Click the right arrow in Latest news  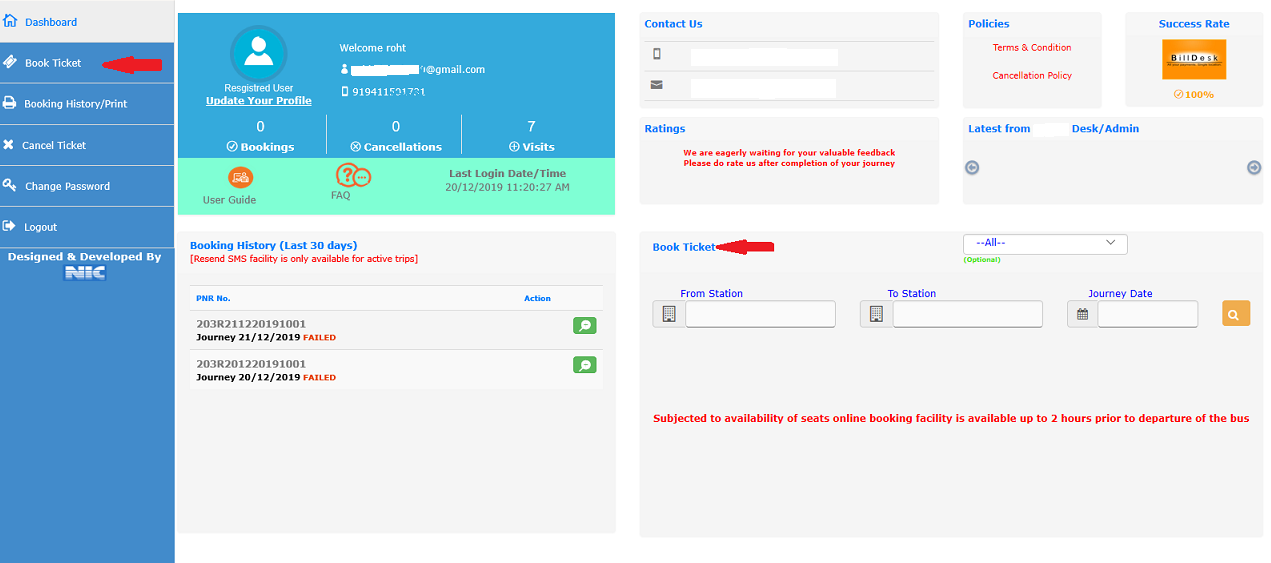point(1254,168)
